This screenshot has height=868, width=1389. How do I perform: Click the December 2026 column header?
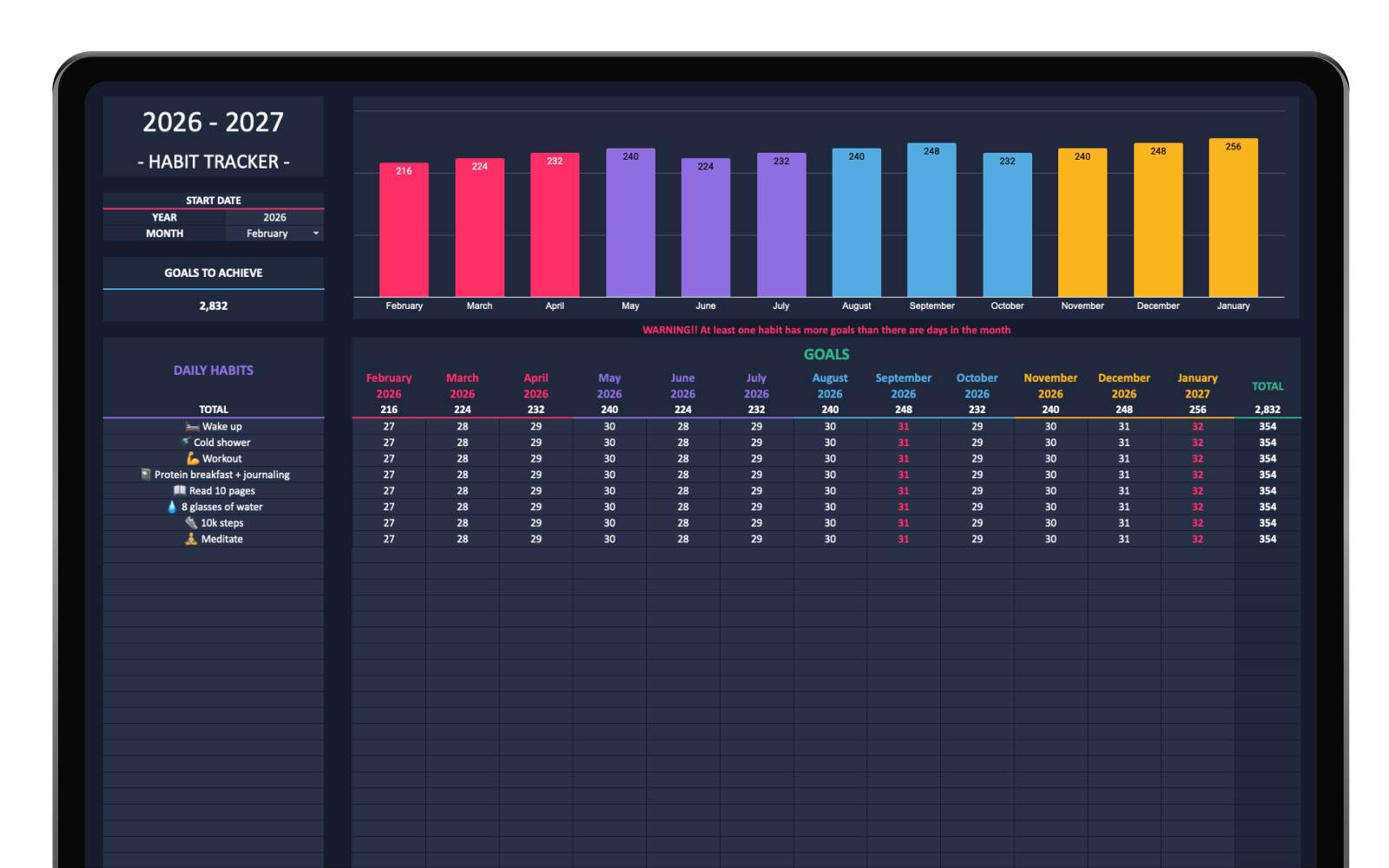(x=1124, y=385)
